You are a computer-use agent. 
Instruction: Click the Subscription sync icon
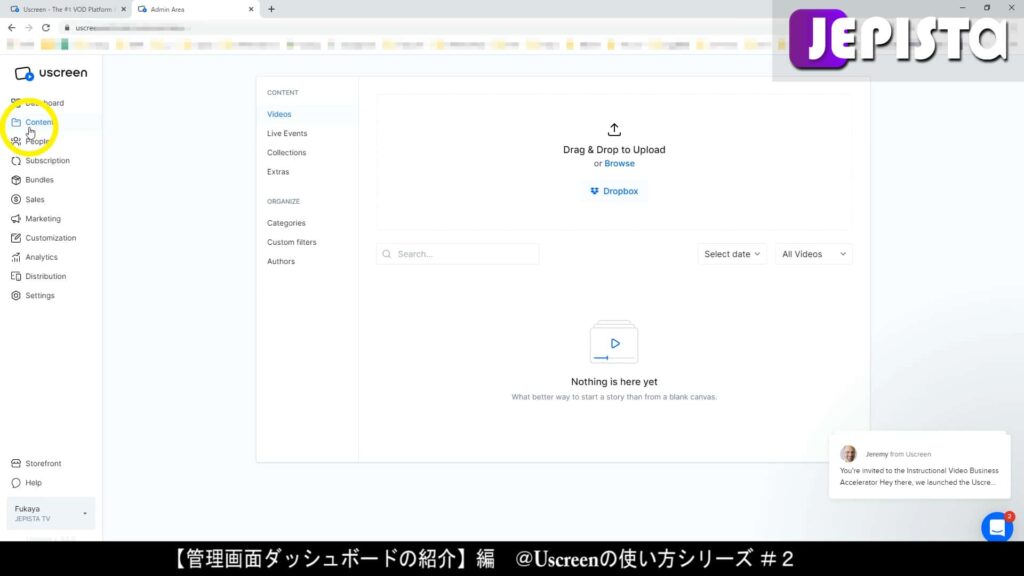tap(16, 161)
